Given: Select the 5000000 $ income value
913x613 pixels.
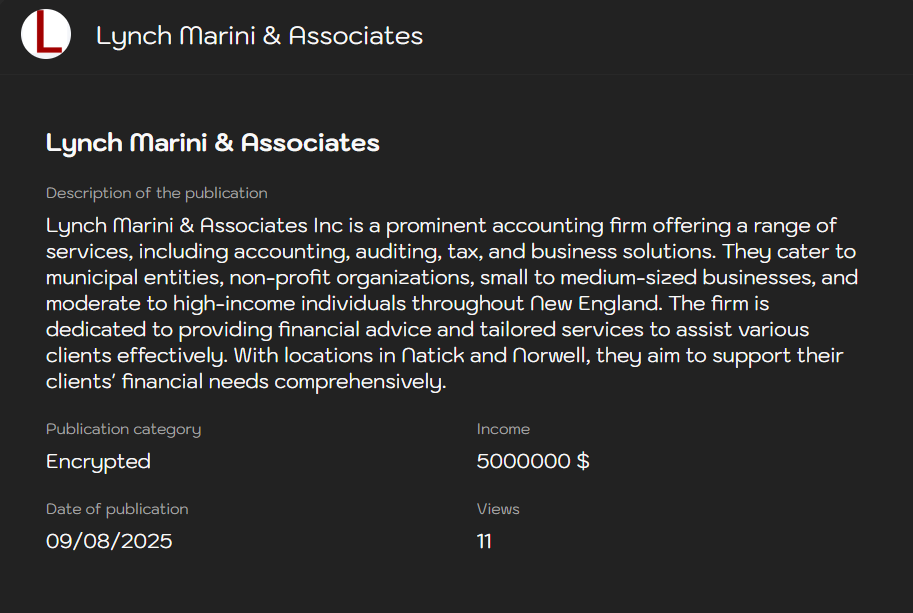Looking at the screenshot, I should [x=533, y=461].
